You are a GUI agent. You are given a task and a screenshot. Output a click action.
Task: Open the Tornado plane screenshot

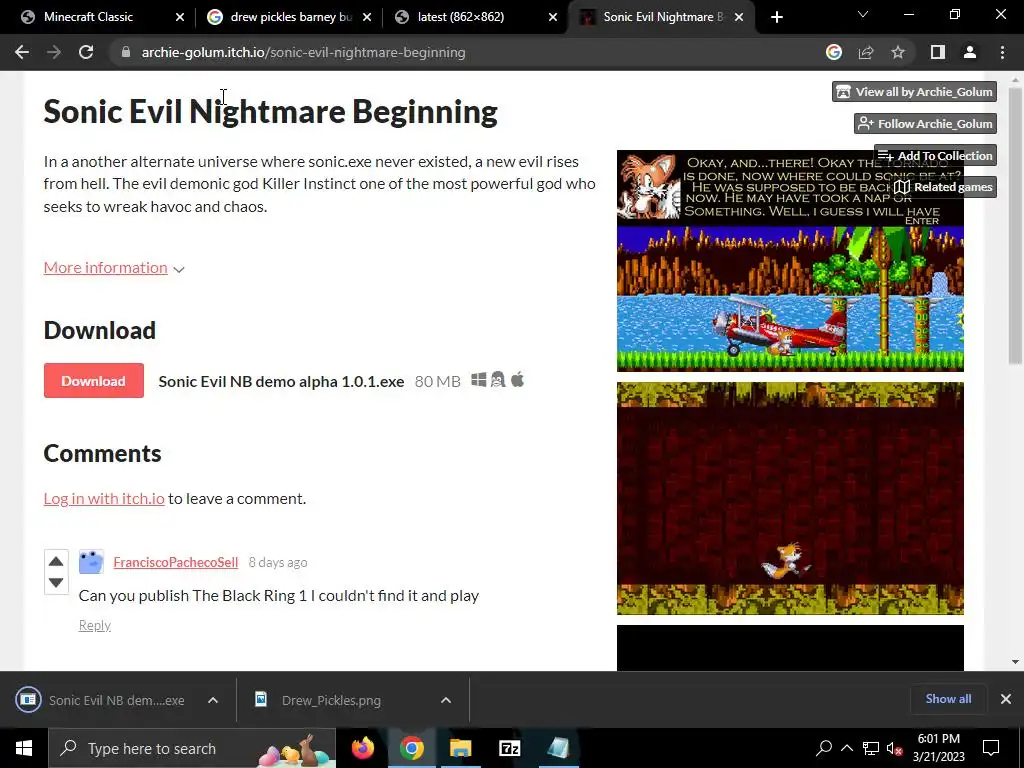790,261
